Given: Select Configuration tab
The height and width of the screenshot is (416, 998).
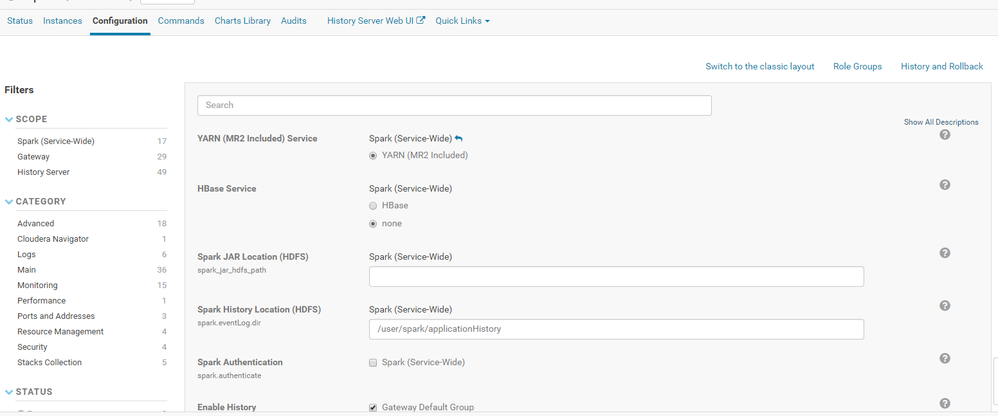Looking at the screenshot, I should pyautogui.click(x=120, y=20).
